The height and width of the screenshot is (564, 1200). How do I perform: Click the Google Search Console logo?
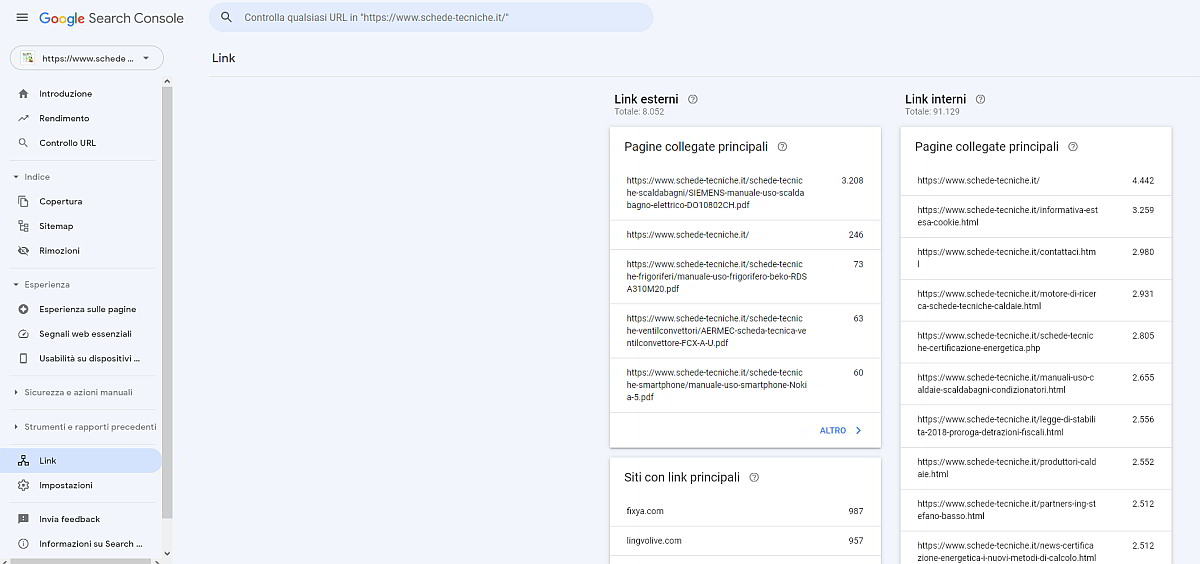click(111, 18)
